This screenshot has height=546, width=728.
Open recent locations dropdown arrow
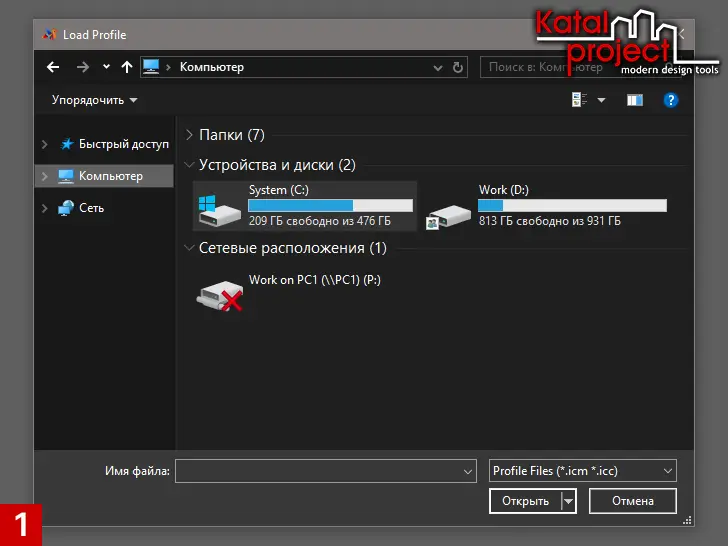coord(106,67)
